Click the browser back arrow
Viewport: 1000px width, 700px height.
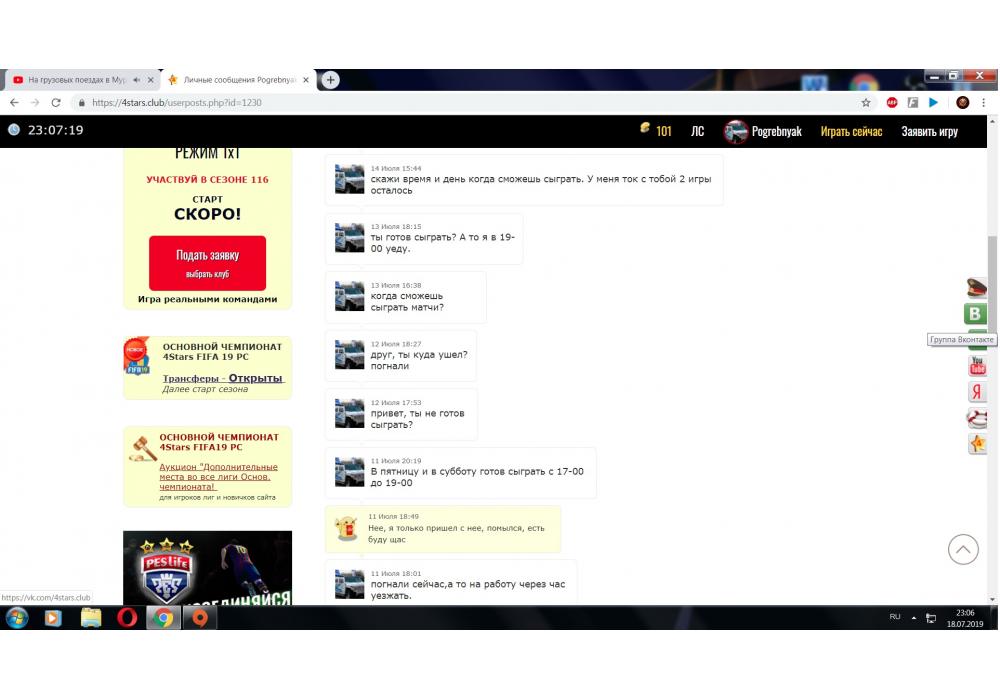[x=14, y=103]
